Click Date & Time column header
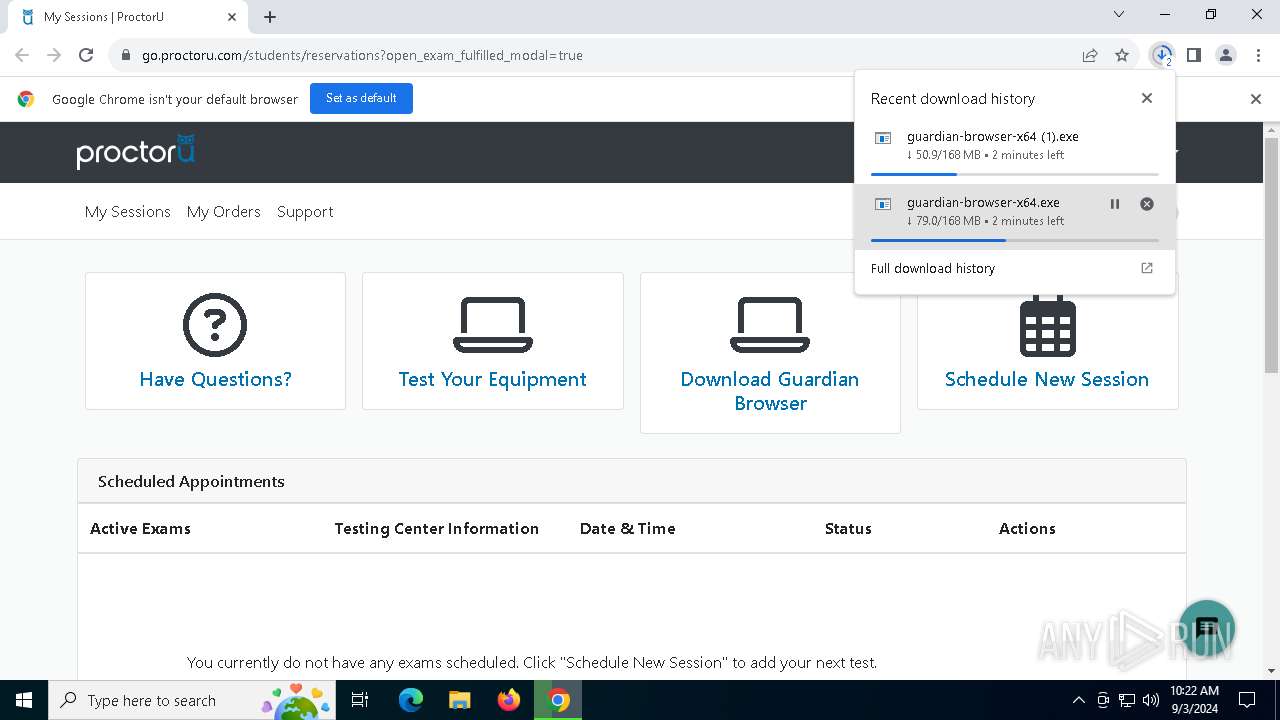Screen dimensions: 1280x720 tap(627, 528)
